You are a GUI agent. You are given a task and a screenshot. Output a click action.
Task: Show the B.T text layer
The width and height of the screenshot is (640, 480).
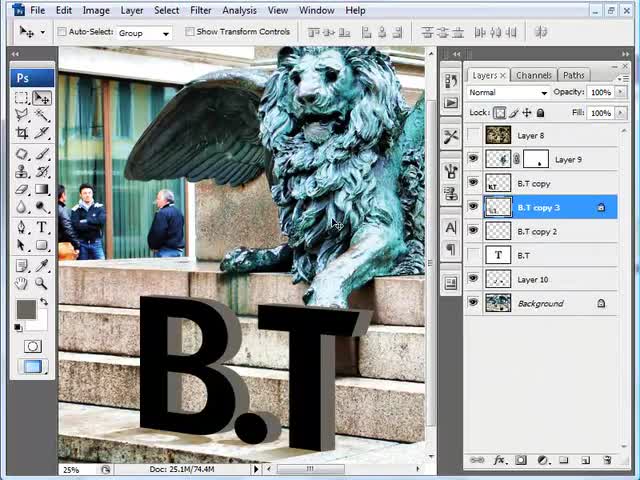pos(473,255)
